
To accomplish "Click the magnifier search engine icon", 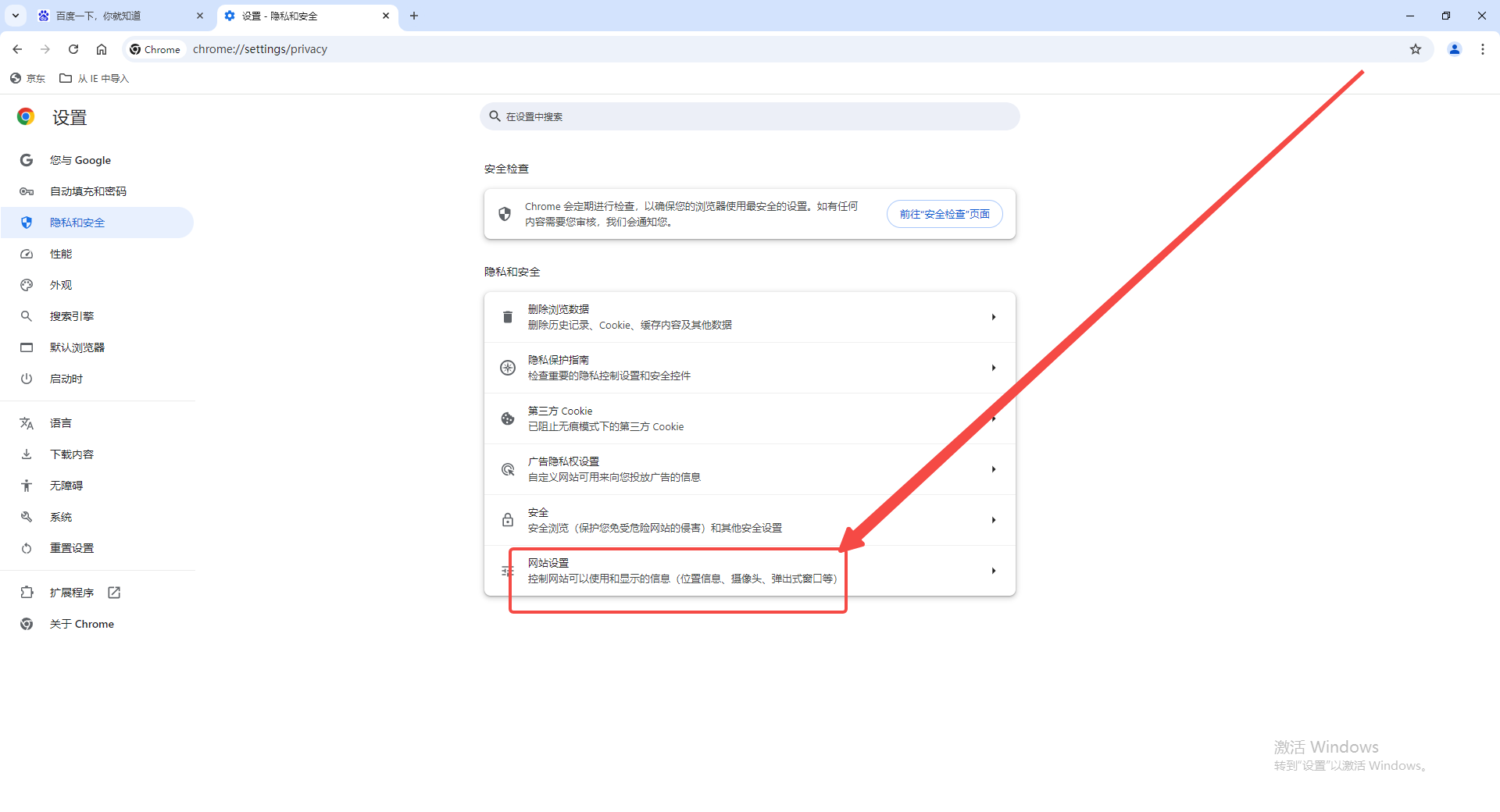I will (27, 316).
